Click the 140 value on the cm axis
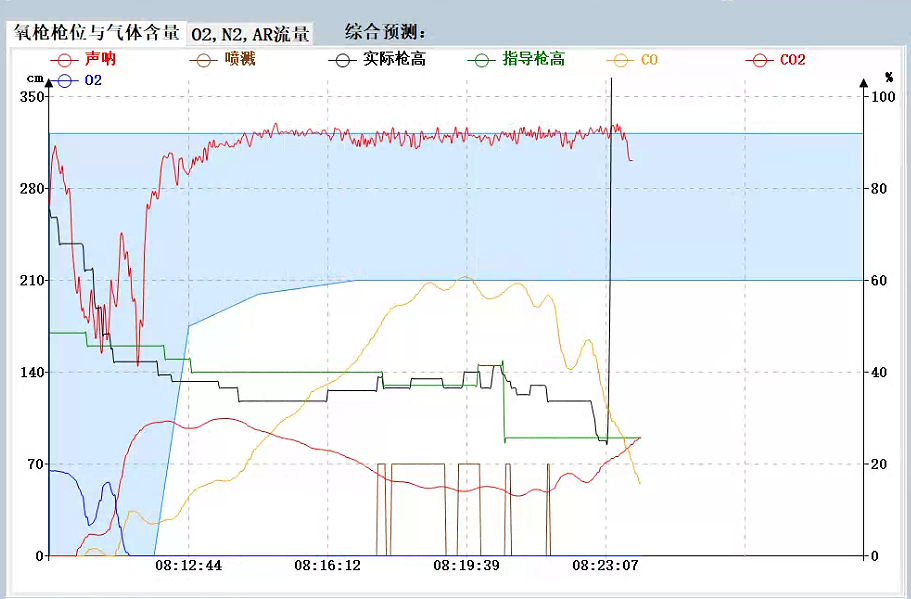The width and height of the screenshot is (911, 599). (32, 372)
